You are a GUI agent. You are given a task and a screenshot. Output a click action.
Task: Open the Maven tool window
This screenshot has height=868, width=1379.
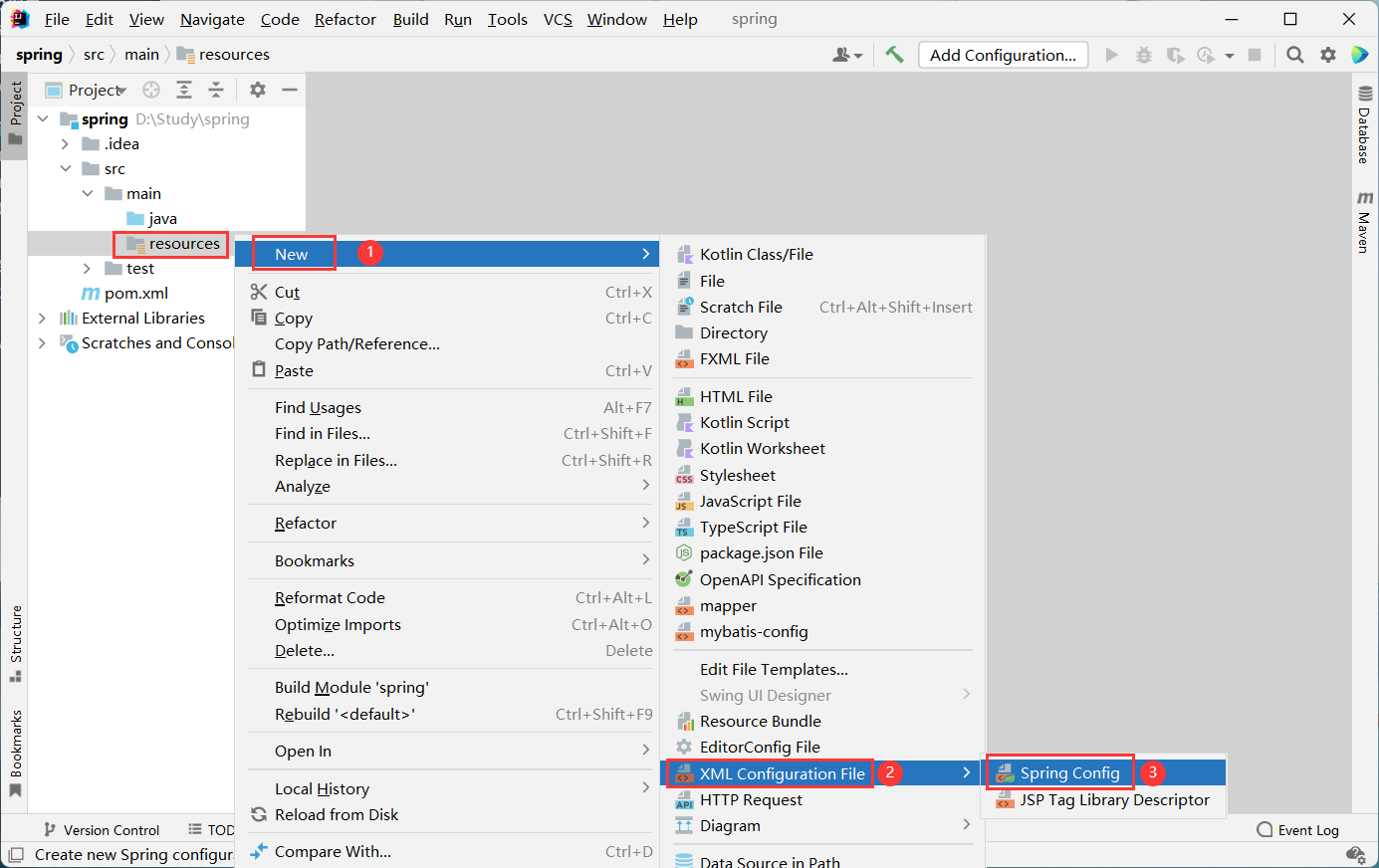pos(1364,221)
